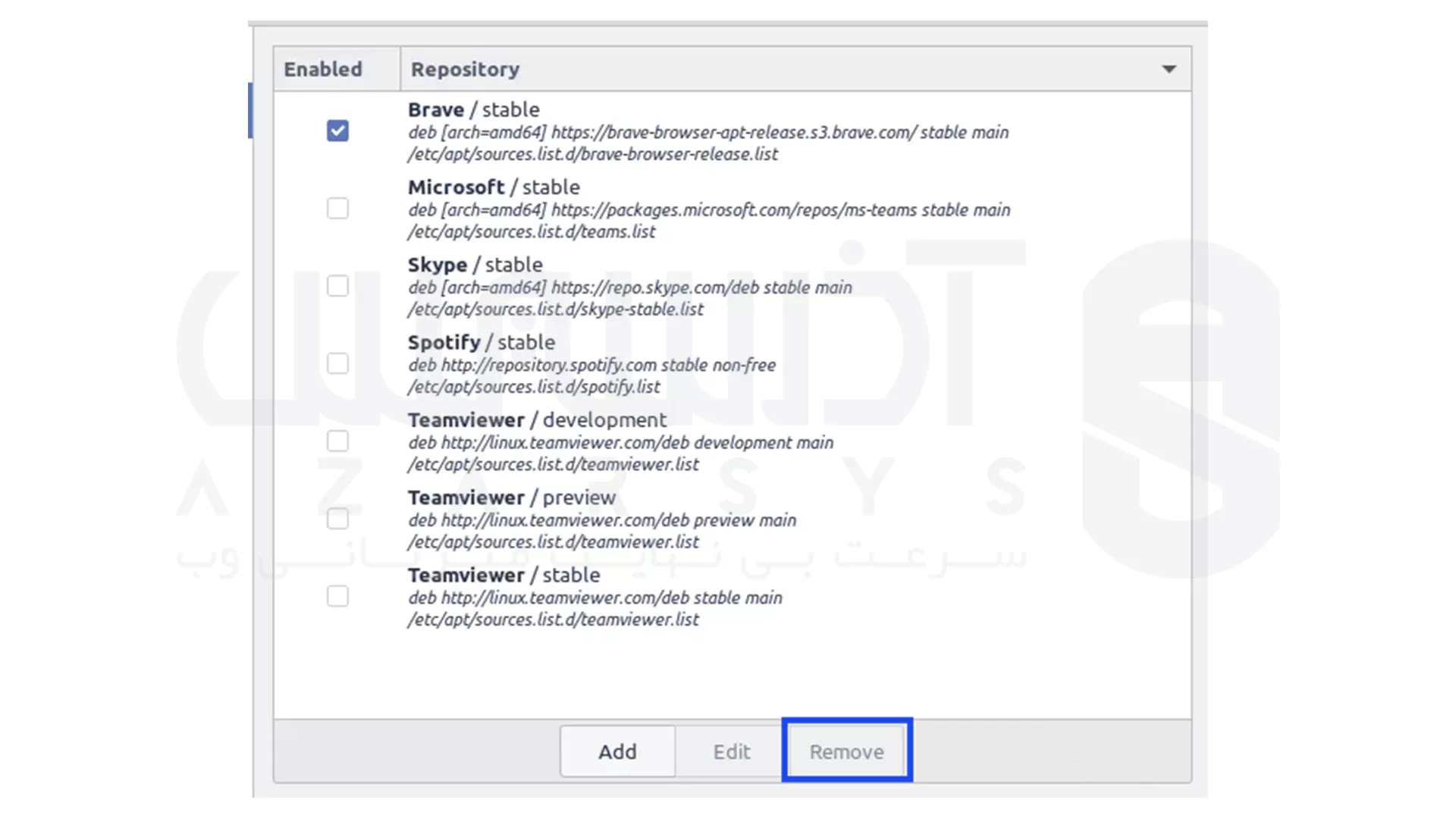Click the Edit button
Screen dimensions: 1456x819
pos(731,752)
